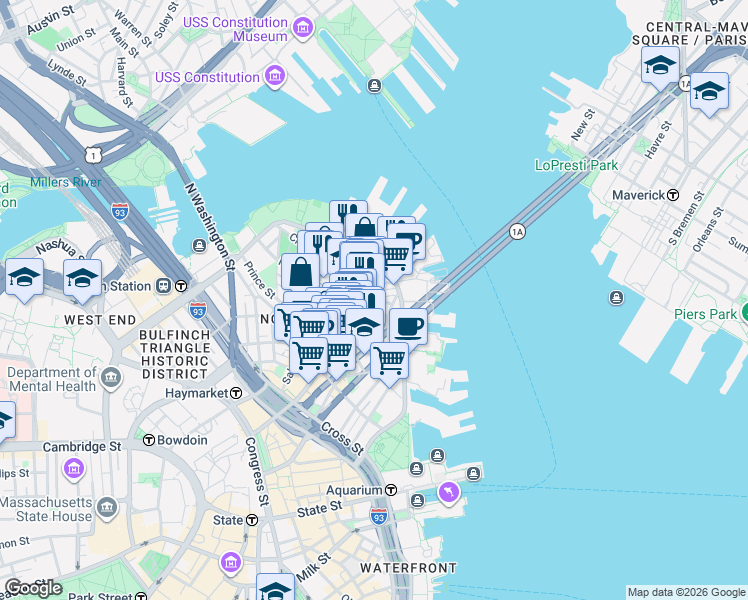Select the Cambridge St road label
Image resolution: width=748 pixels, height=600 pixels.
(82, 447)
